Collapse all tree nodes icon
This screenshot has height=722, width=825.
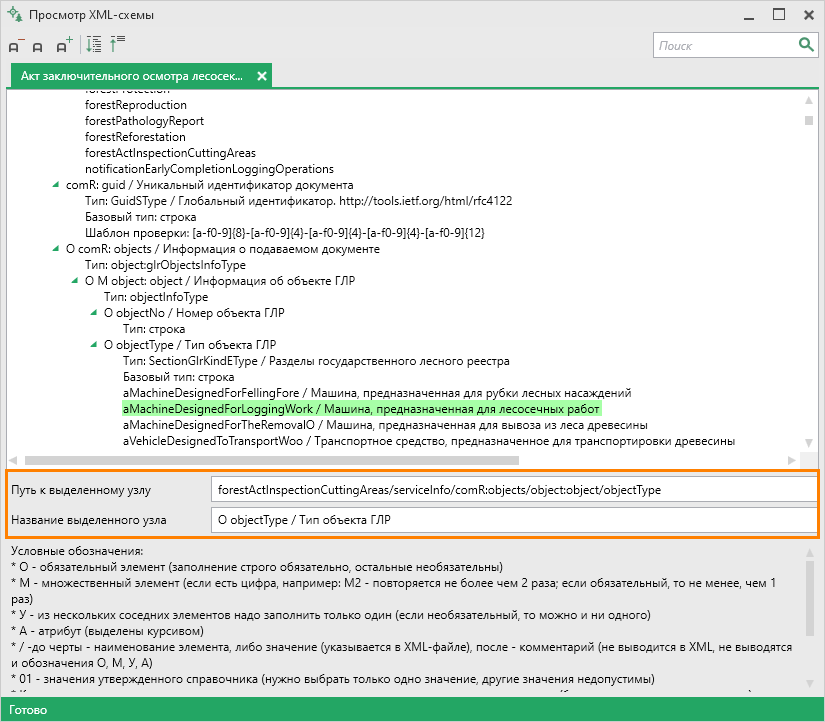tap(117, 44)
